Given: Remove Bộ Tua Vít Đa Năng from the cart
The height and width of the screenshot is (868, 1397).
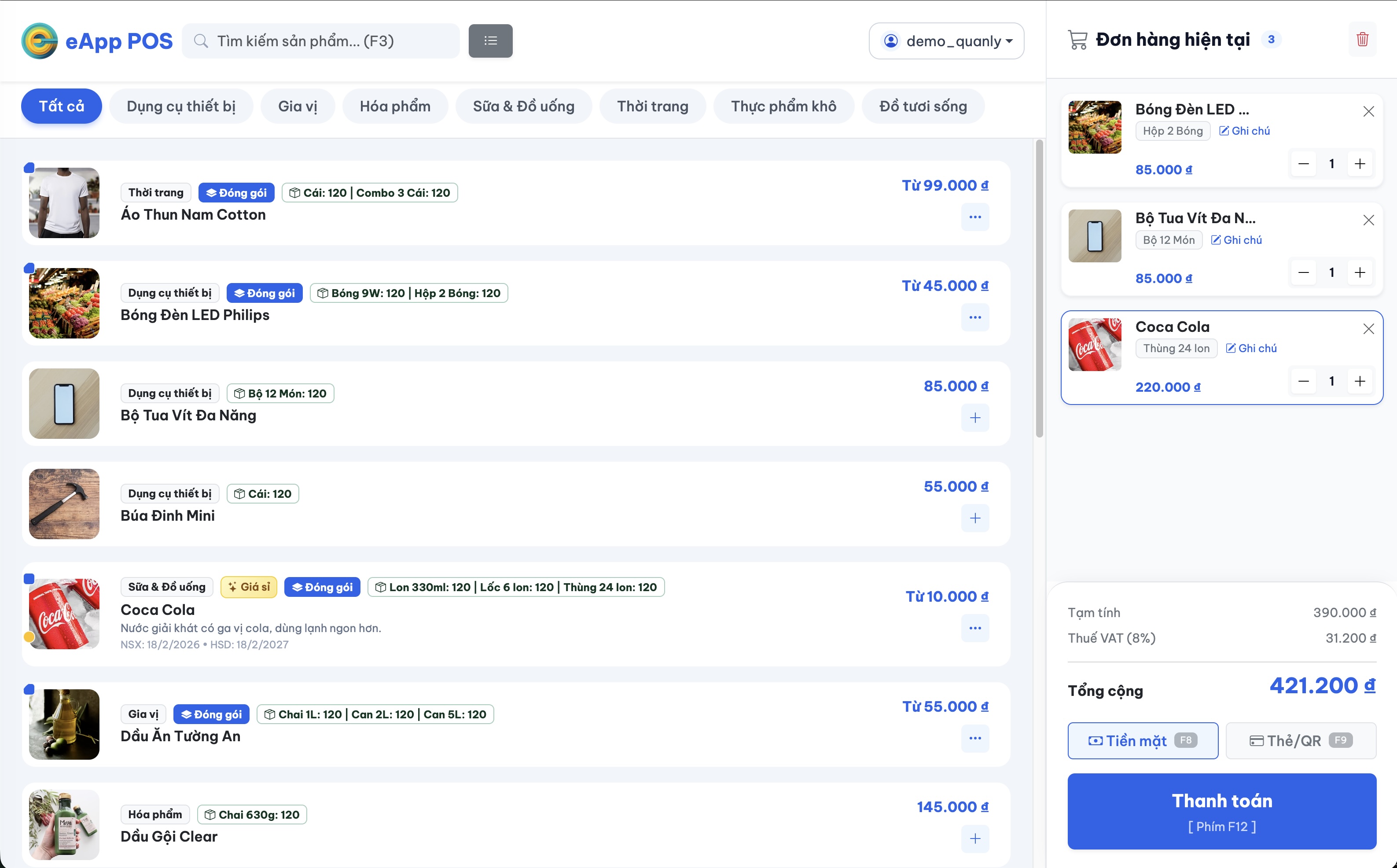Looking at the screenshot, I should 1368,220.
